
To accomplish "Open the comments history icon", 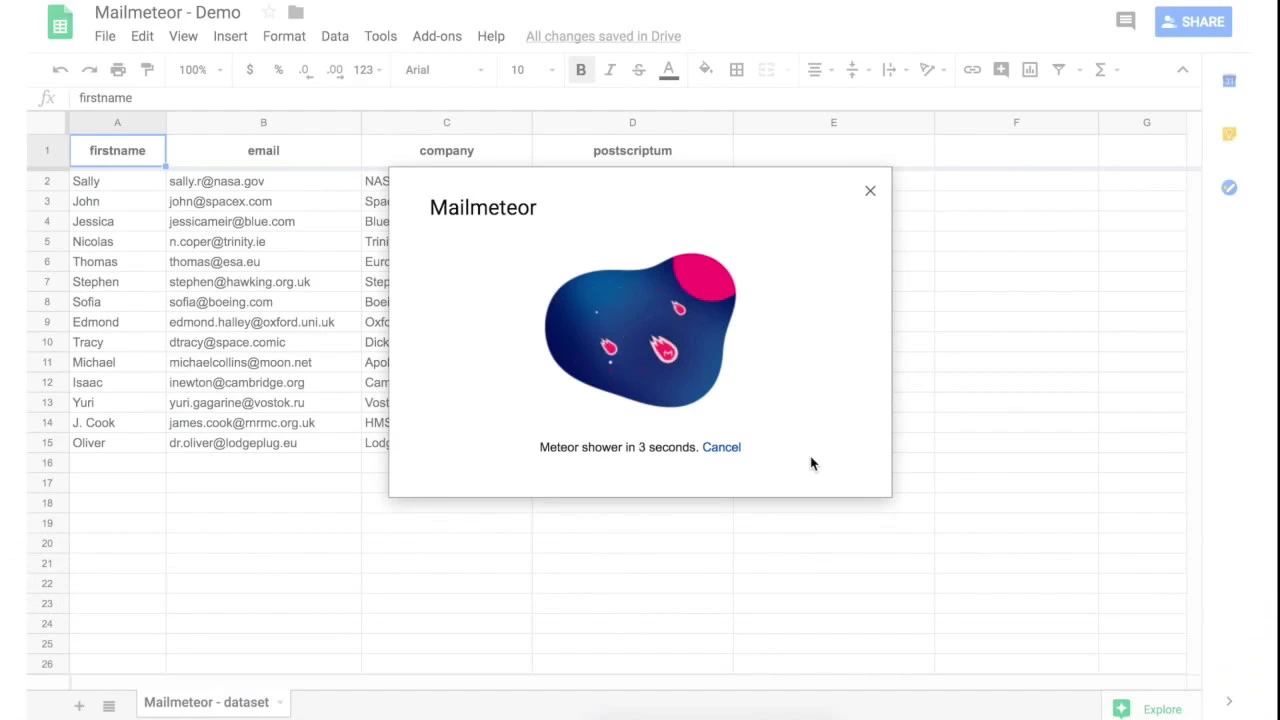I will tap(1126, 21).
